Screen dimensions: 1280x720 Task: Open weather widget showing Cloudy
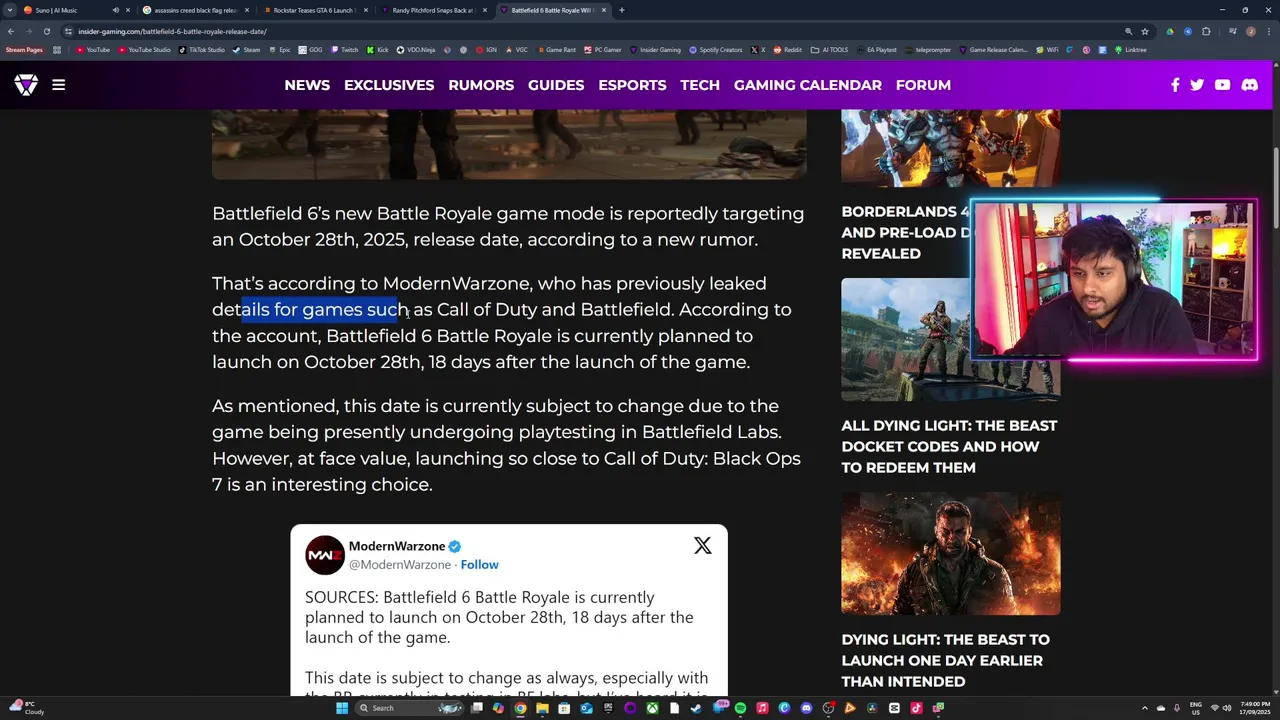27,708
